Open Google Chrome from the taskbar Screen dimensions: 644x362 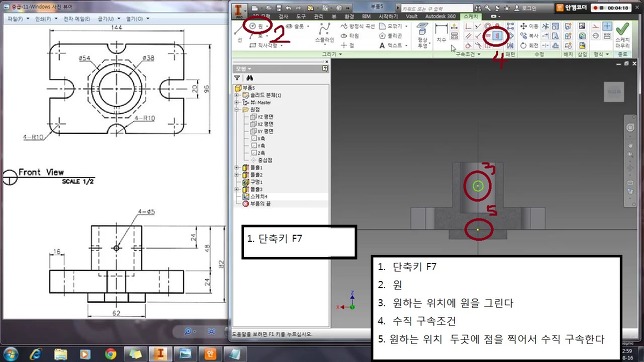pos(110,354)
